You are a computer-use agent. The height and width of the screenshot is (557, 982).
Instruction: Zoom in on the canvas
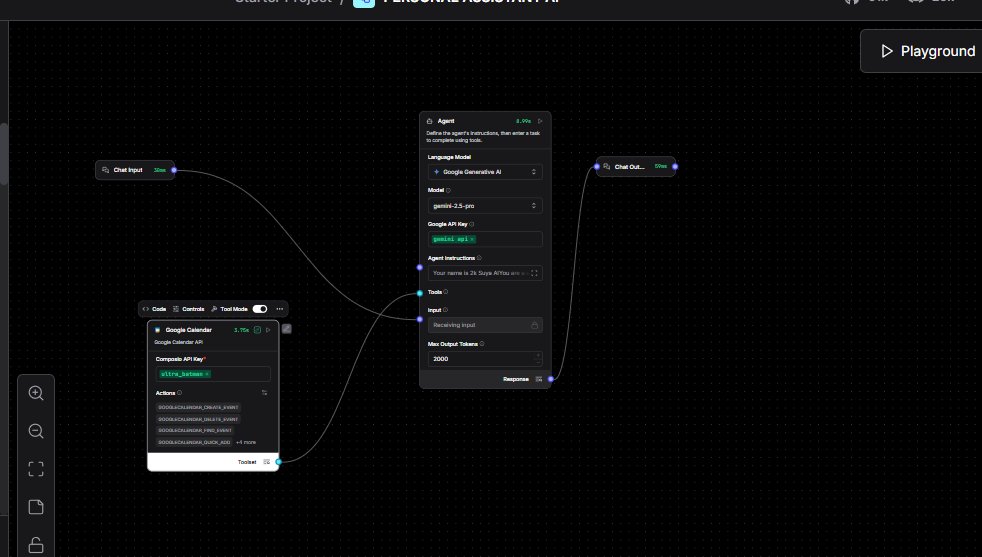click(36, 393)
